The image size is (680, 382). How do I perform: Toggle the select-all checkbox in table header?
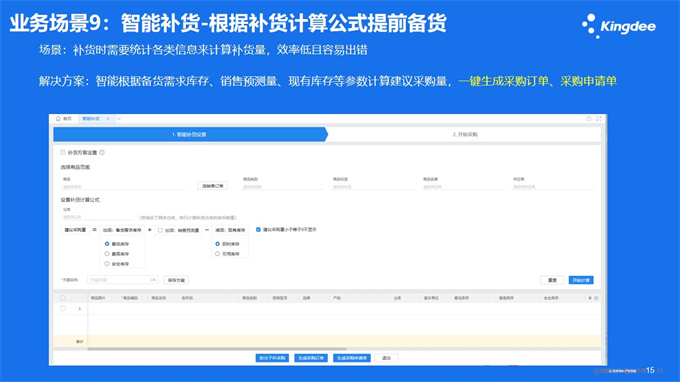62,298
